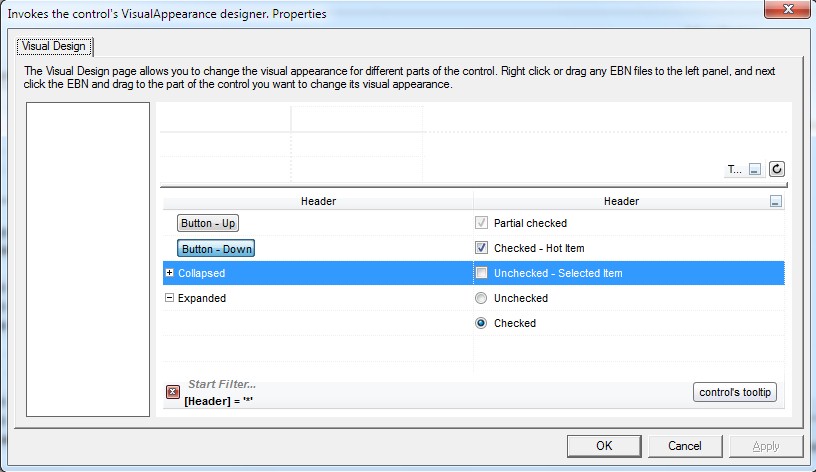Click the left Header column
816x472 pixels.
pos(318,201)
